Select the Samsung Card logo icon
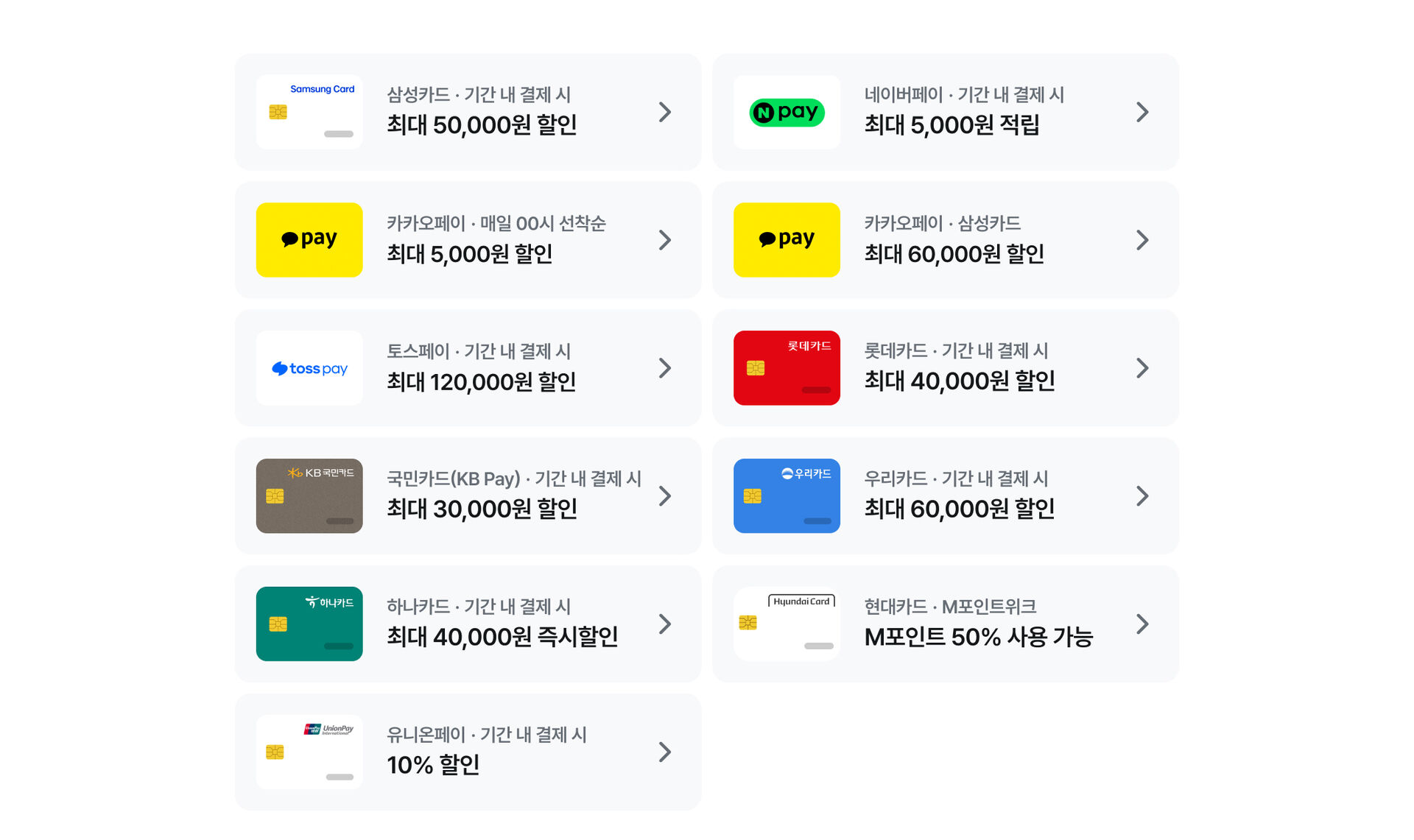 click(309, 112)
